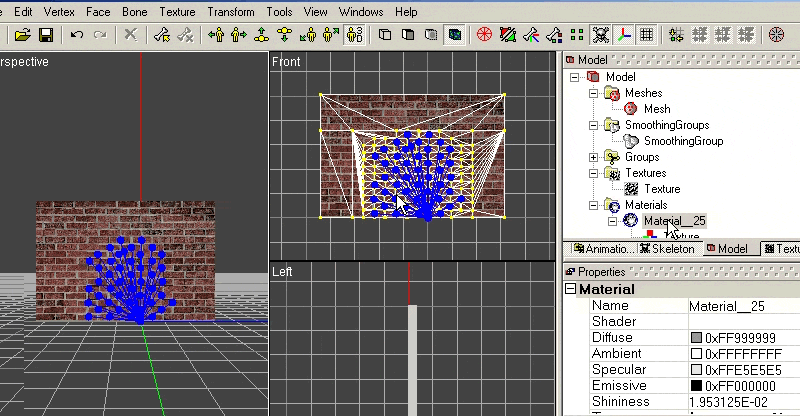The width and height of the screenshot is (800, 416).
Task: Open the Tools menu
Action: 279,12
